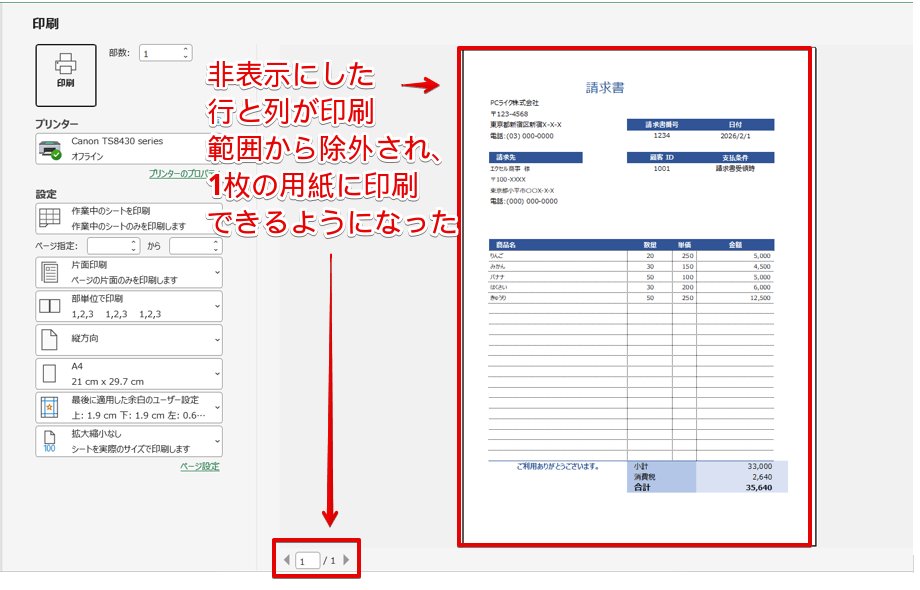This screenshot has height=590, width=920.
Task: Click the custom margins icon
Action: pos(49,407)
